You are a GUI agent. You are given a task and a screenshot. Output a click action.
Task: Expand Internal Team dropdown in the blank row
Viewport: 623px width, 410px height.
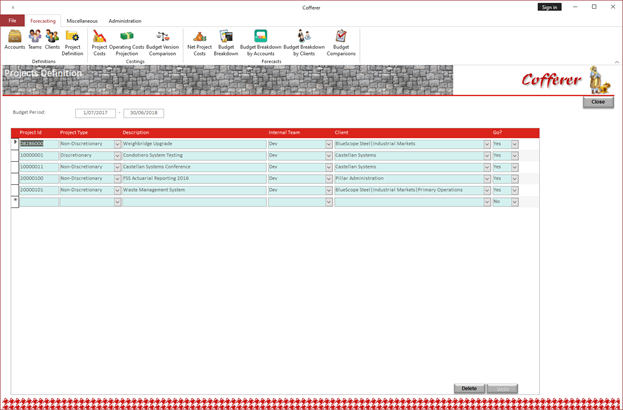point(329,202)
